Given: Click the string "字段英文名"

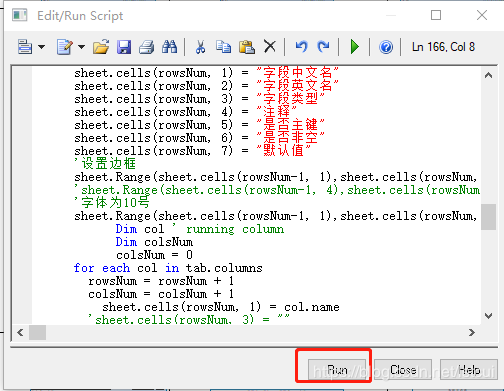Looking at the screenshot, I should [x=297, y=86].
